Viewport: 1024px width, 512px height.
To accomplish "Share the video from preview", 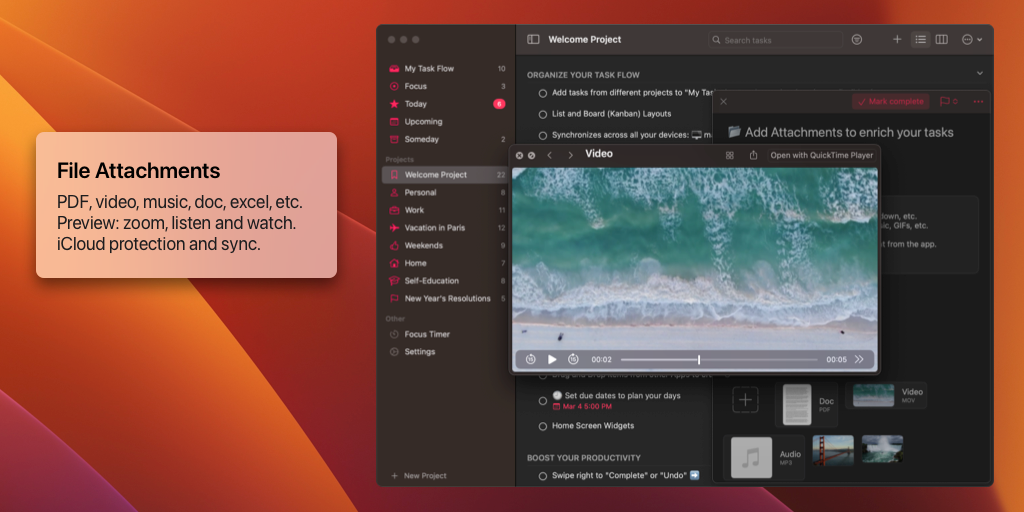I will [x=753, y=155].
